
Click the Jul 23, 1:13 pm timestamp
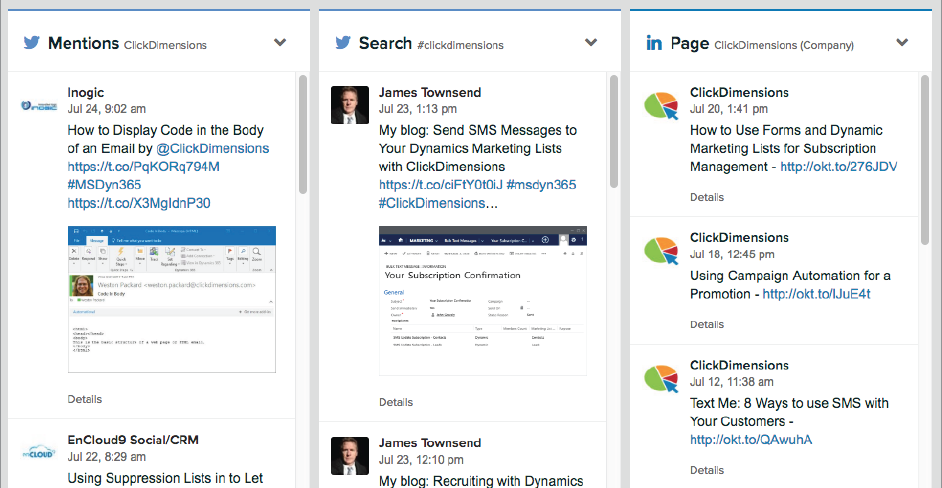click(418, 109)
